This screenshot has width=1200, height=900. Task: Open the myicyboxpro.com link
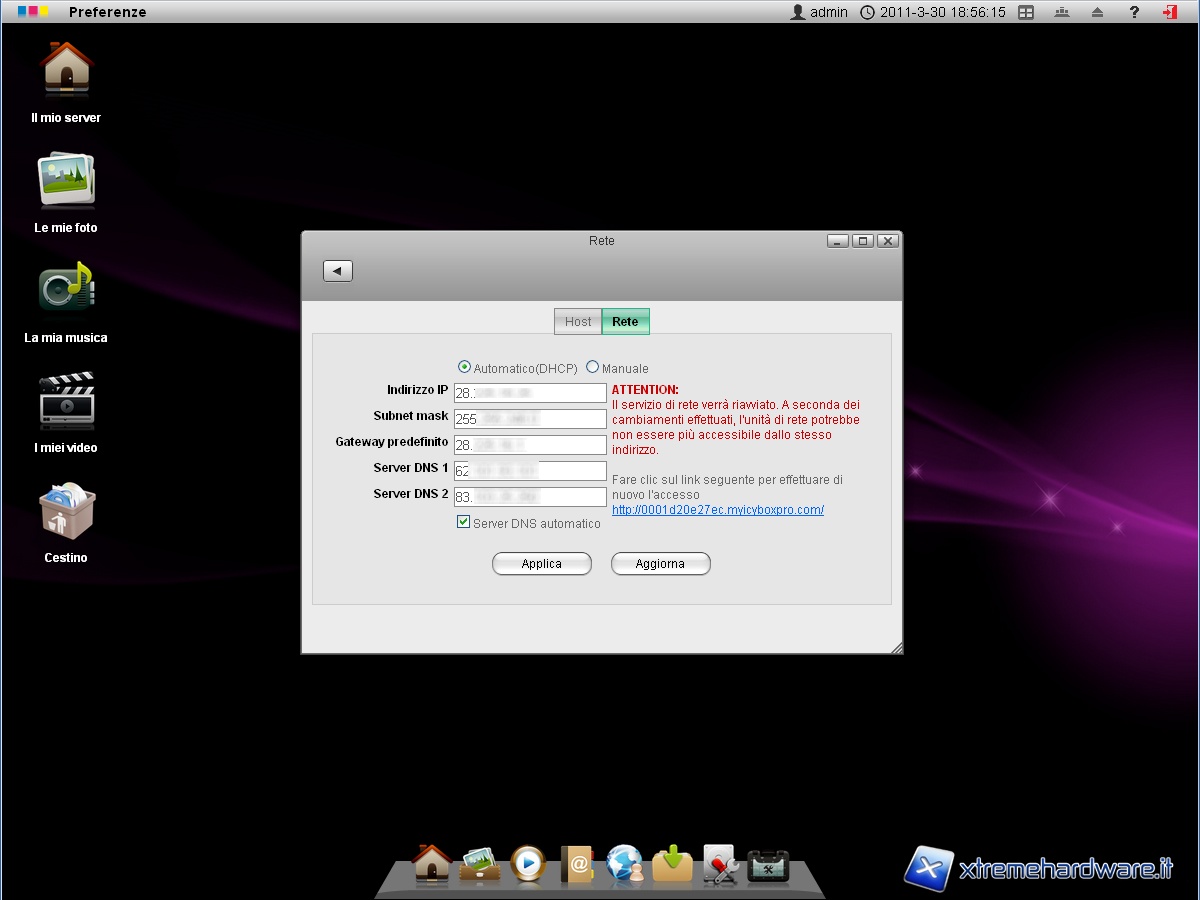717,510
